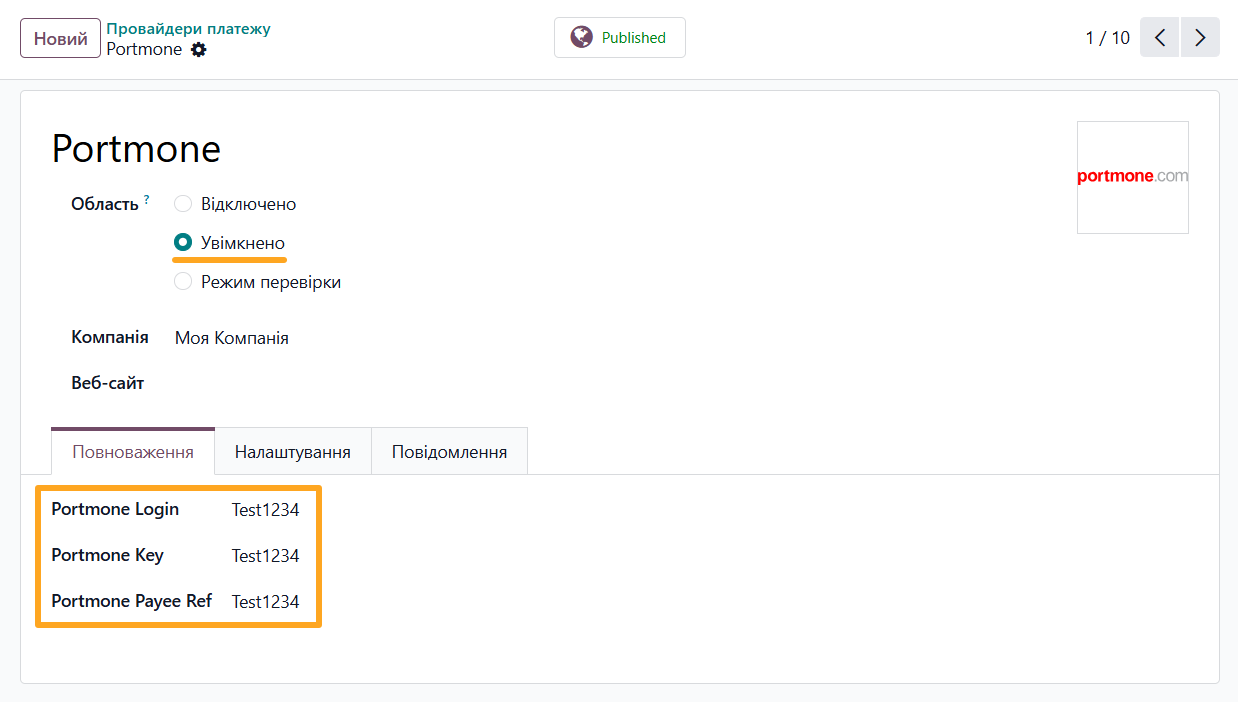This screenshot has height=702, width=1238.
Task: Click the portmone.com logo image
Action: click(1133, 177)
